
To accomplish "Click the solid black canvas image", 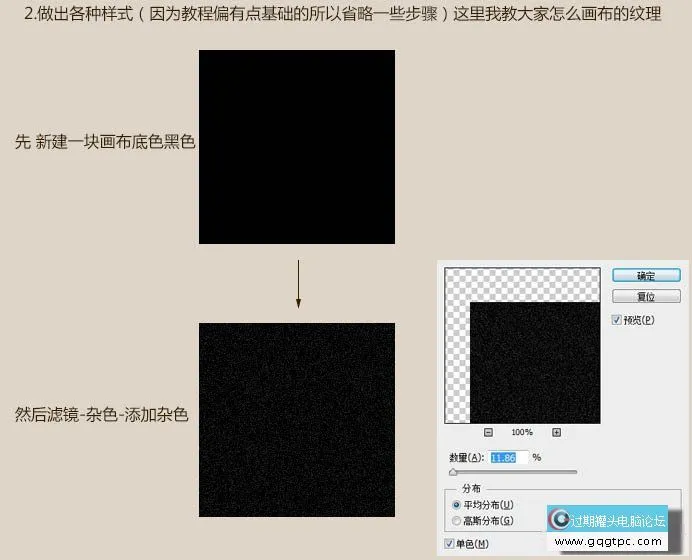I will coord(297,147).
